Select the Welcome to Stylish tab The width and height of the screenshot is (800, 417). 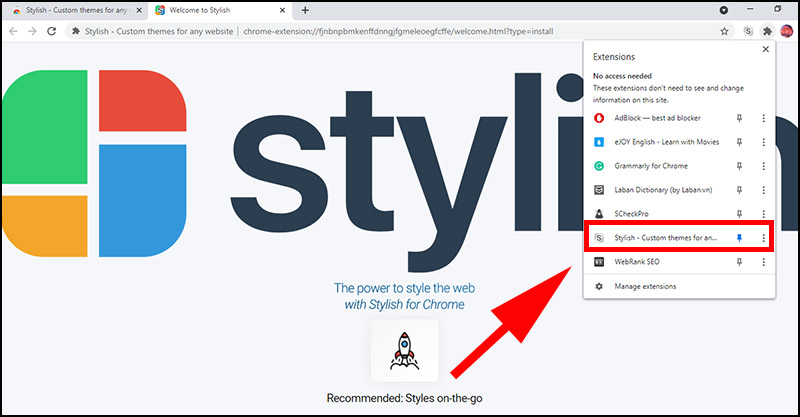click(220, 10)
